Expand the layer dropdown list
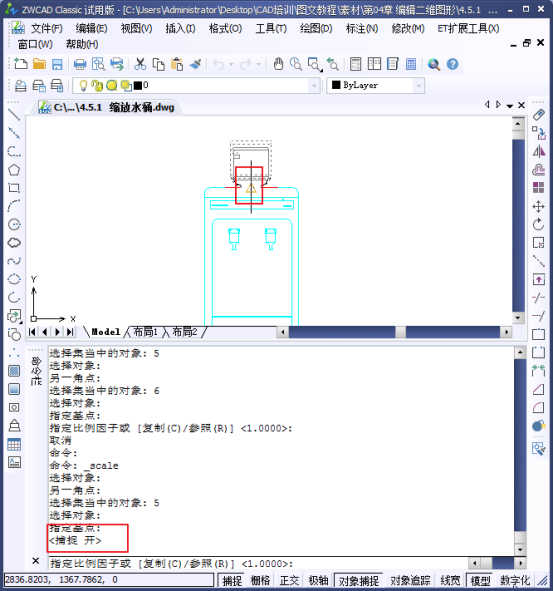The width and height of the screenshot is (554, 591). tap(314, 86)
